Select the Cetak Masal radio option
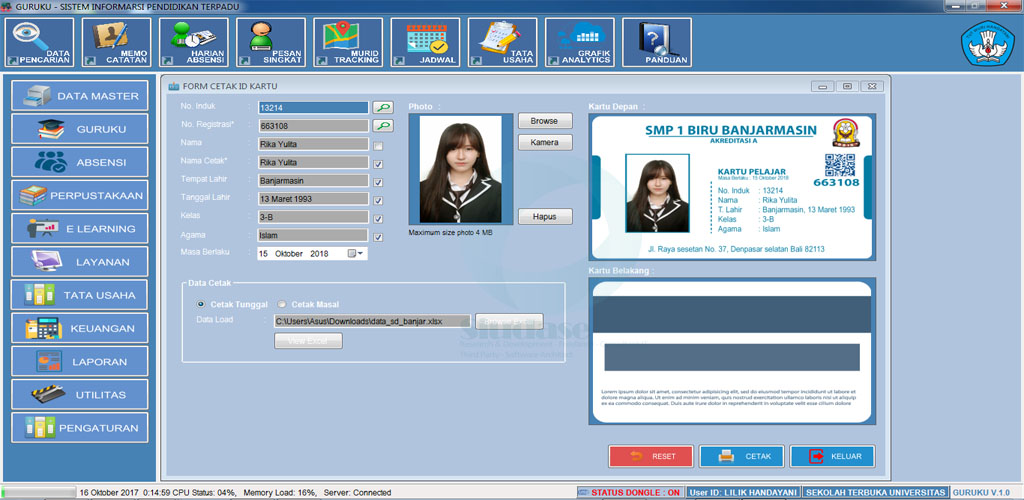The height and width of the screenshot is (500, 1024). pos(283,304)
